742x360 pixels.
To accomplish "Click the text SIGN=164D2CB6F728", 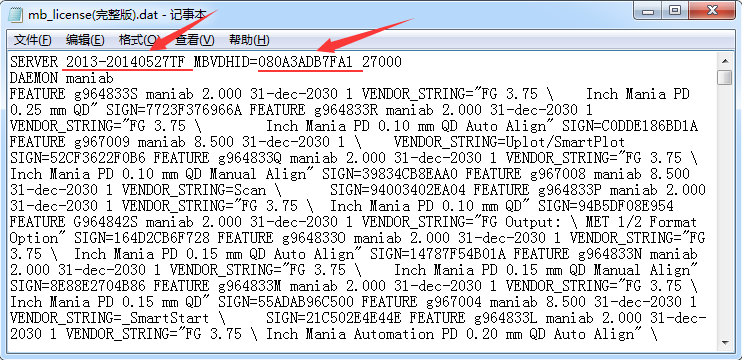I will coord(141,238).
